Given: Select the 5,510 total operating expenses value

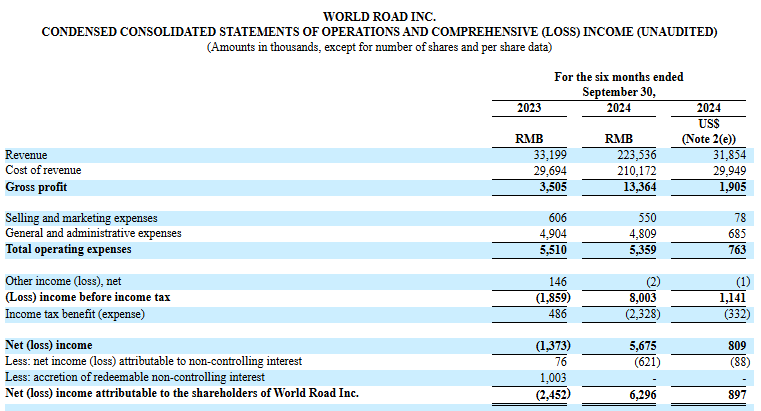Looking at the screenshot, I should (553, 248).
